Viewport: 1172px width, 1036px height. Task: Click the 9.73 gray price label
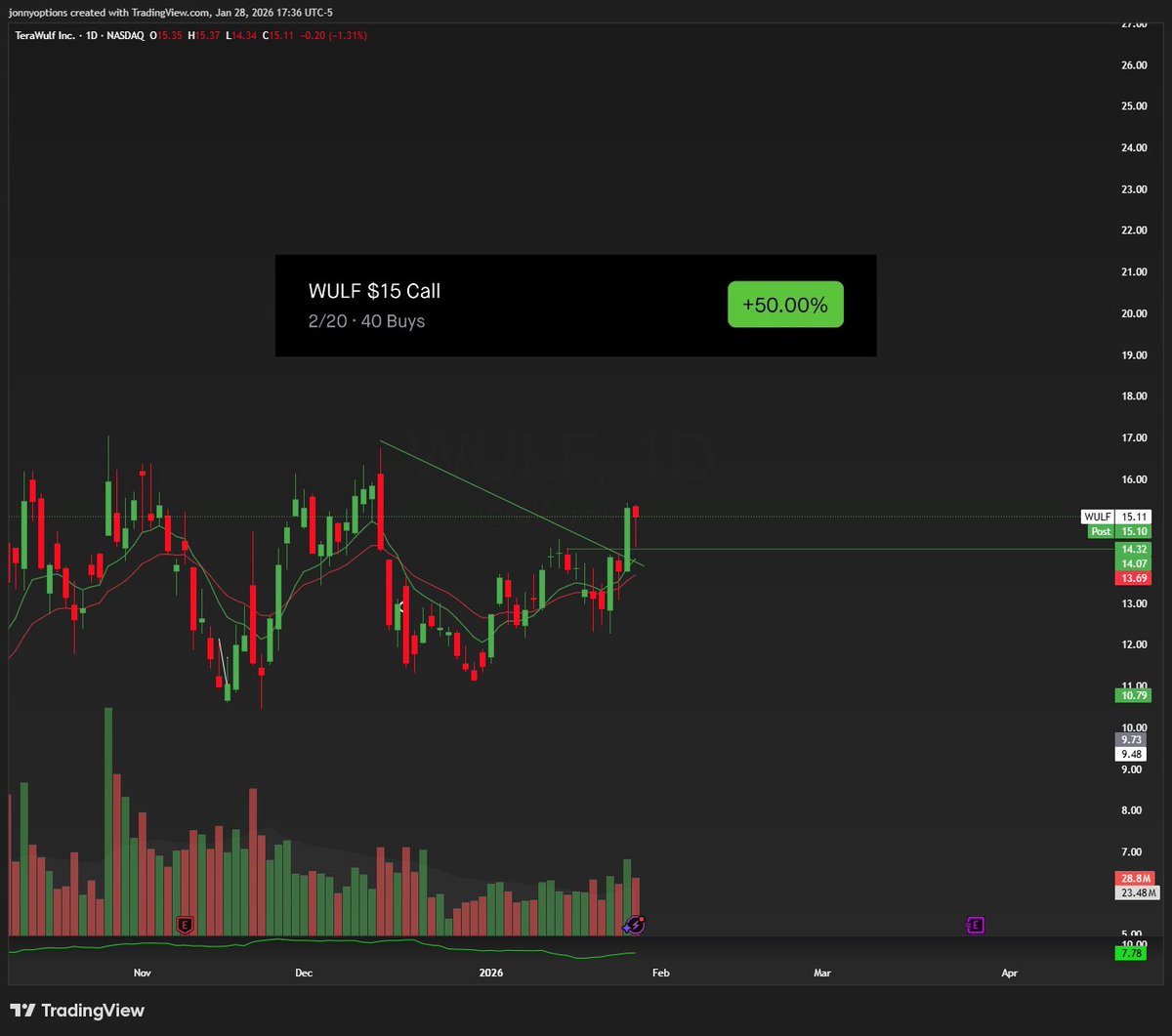pos(1133,739)
